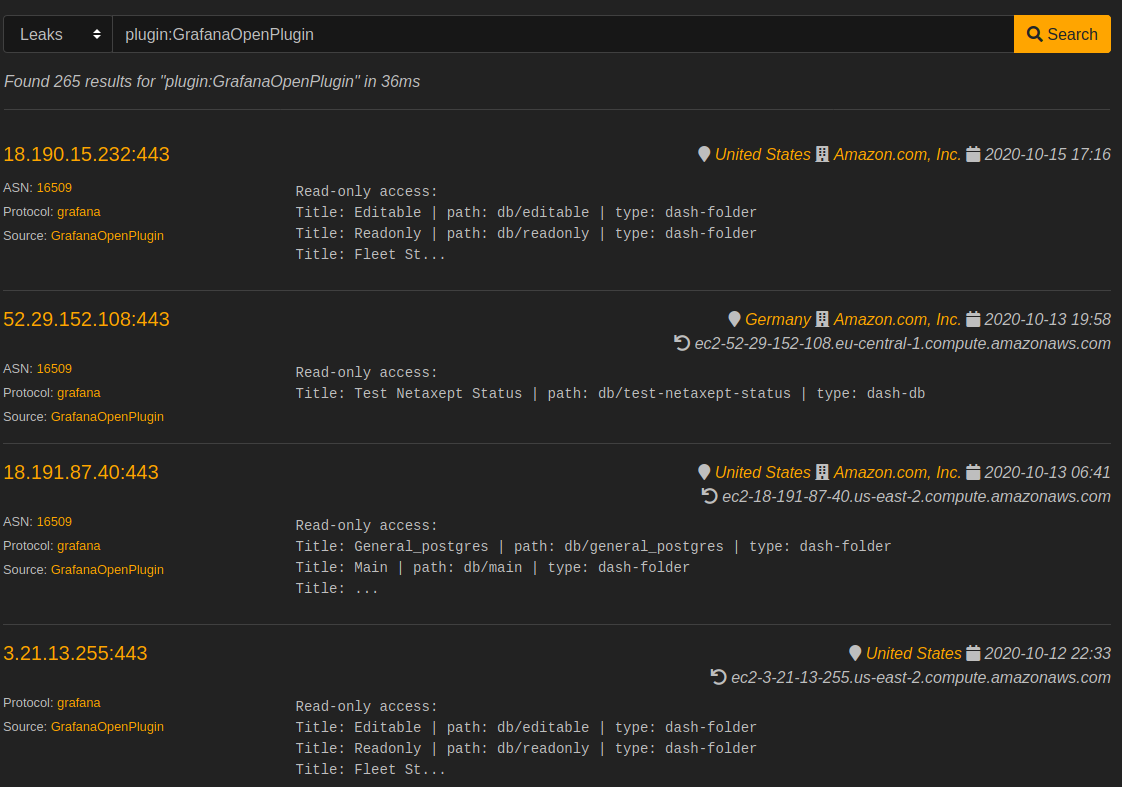Screen dimensions: 1122x787
Task: Click 'Title: Readonly' line in 3.21.13.255 result
Action: click(526, 749)
